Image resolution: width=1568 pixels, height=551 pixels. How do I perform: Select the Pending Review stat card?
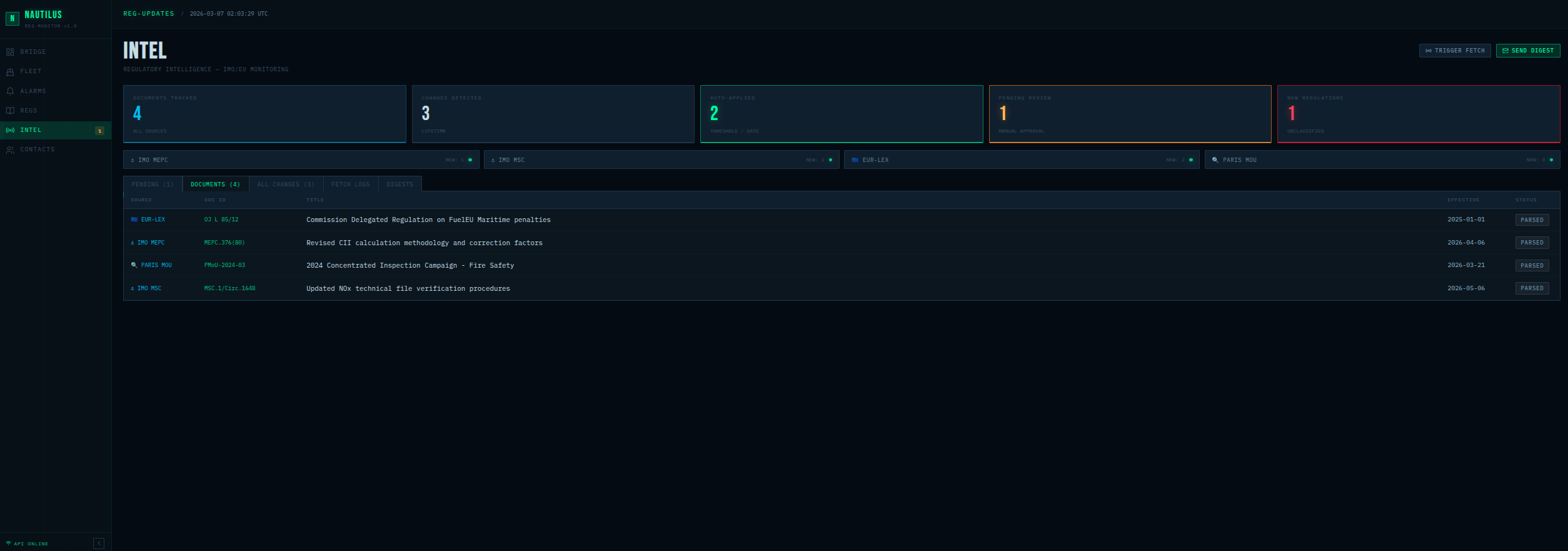pyautogui.click(x=1130, y=114)
